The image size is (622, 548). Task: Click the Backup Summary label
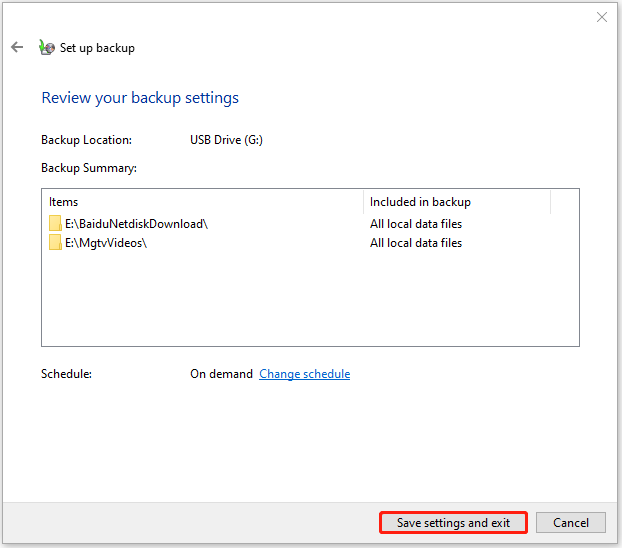pos(89,168)
